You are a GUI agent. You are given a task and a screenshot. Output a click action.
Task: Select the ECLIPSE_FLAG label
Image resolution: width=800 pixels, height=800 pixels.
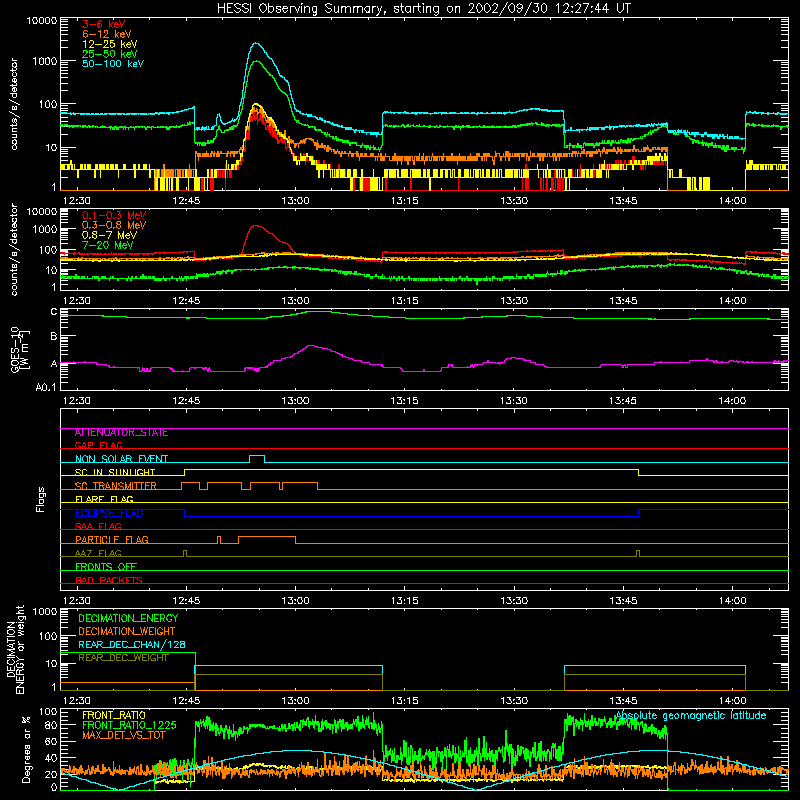click(109, 513)
